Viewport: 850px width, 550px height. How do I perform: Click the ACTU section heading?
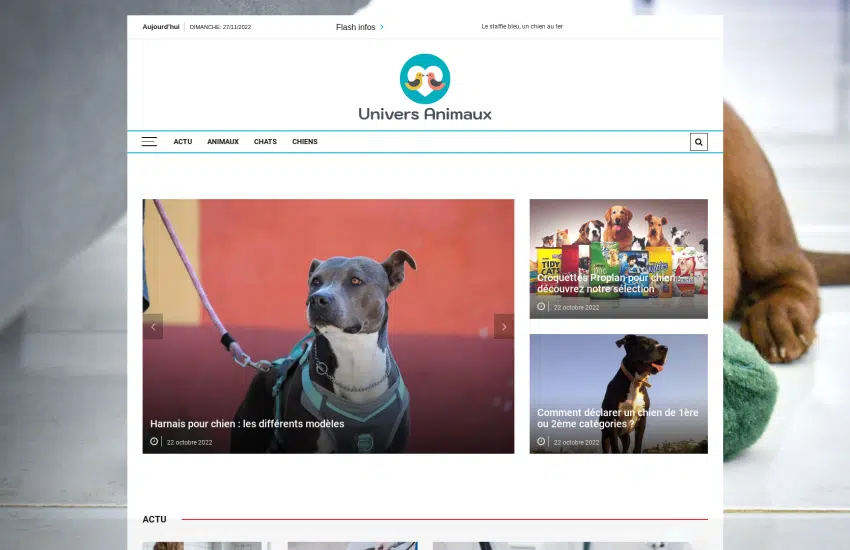(x=154, y=519)
